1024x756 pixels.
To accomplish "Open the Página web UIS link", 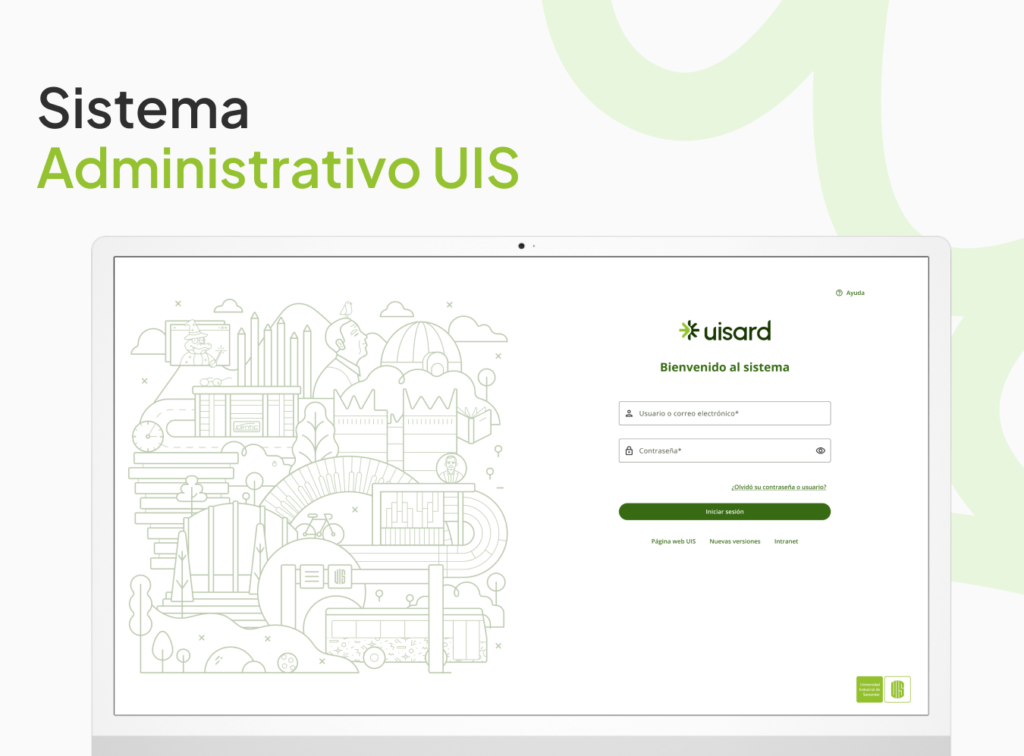I will point(673,541).
